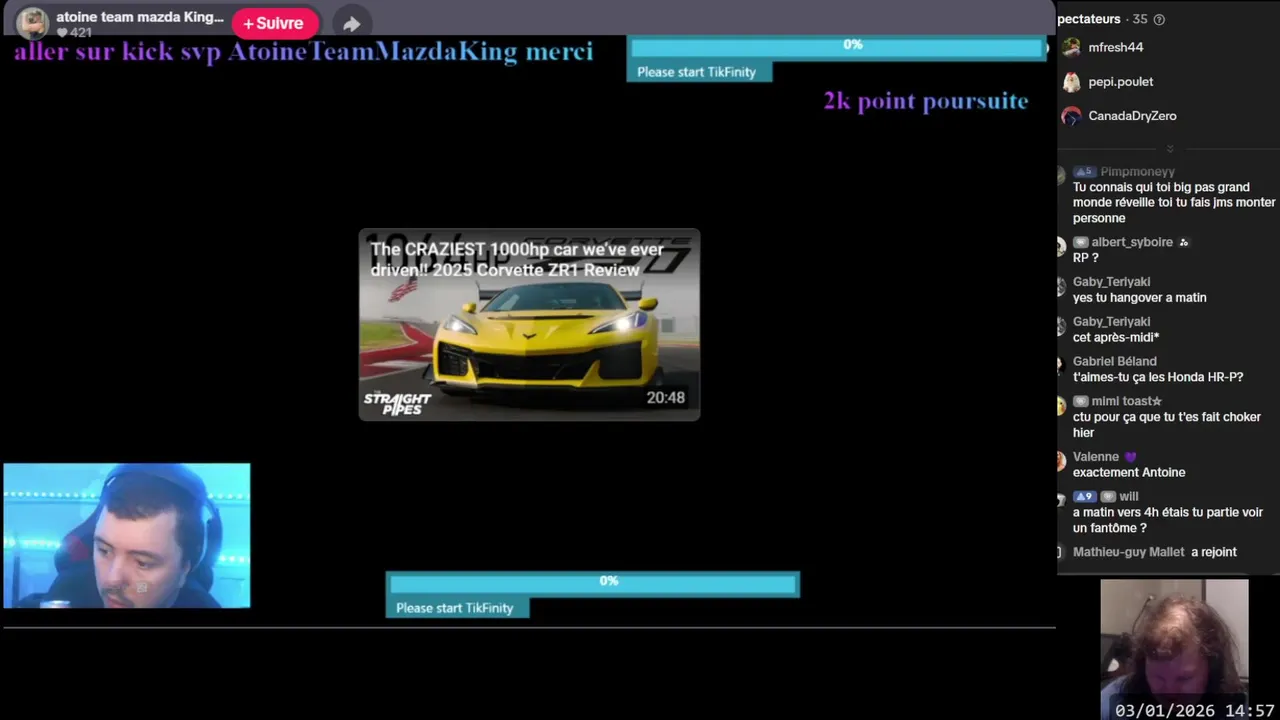Click the Corvette ZR1 video thumbnail
The height and width of the screenshot is (720, 1280).
tap(529, 324)
